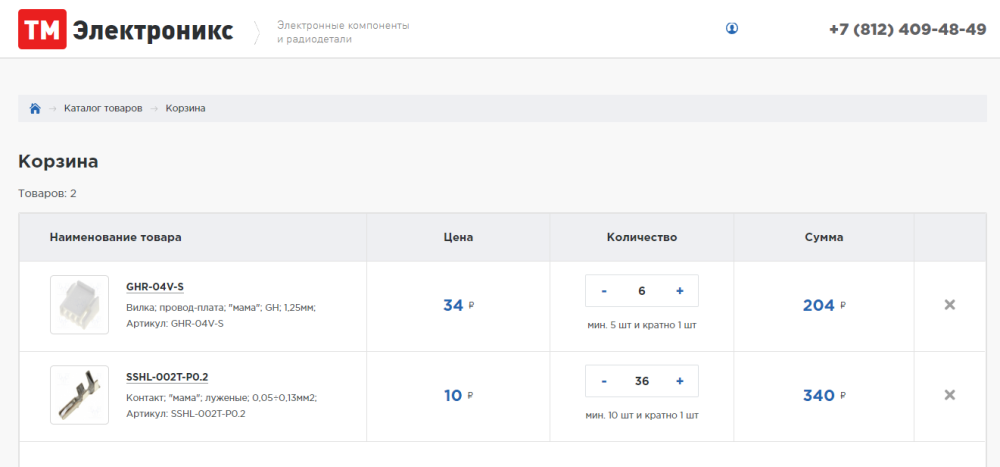Click the home icon in breadcrumbs
The image size is (1000, 467).
pos(35,108)
